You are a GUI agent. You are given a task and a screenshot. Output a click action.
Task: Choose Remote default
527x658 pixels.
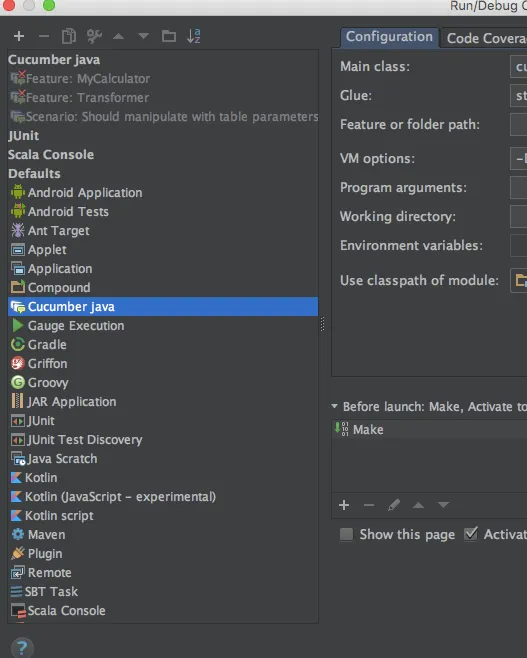(163, 573)
